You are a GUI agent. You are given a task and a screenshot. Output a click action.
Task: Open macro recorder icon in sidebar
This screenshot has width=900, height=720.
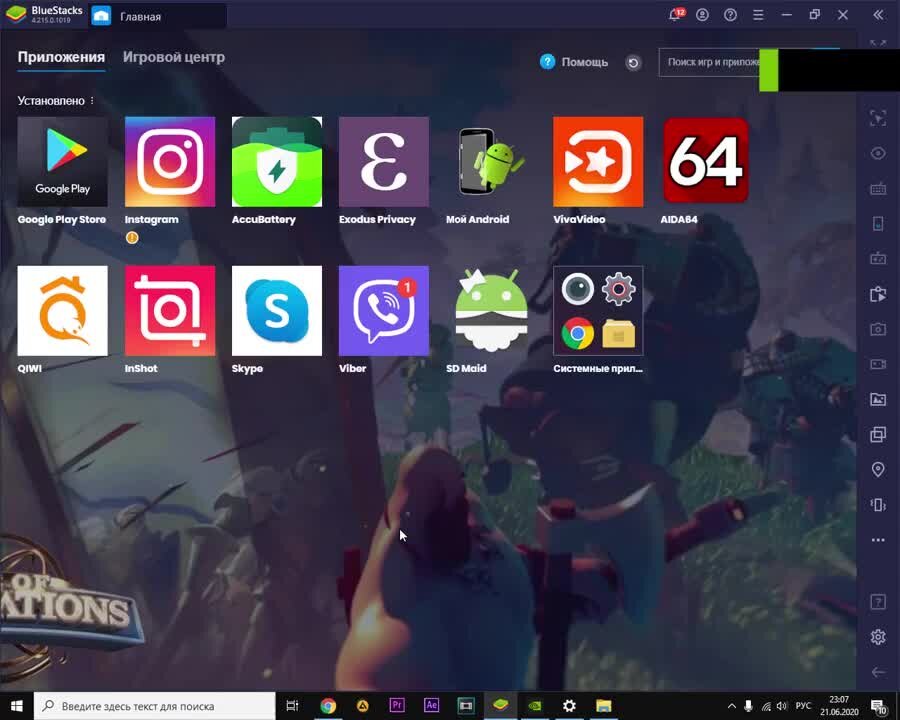[x=878, y=258]
